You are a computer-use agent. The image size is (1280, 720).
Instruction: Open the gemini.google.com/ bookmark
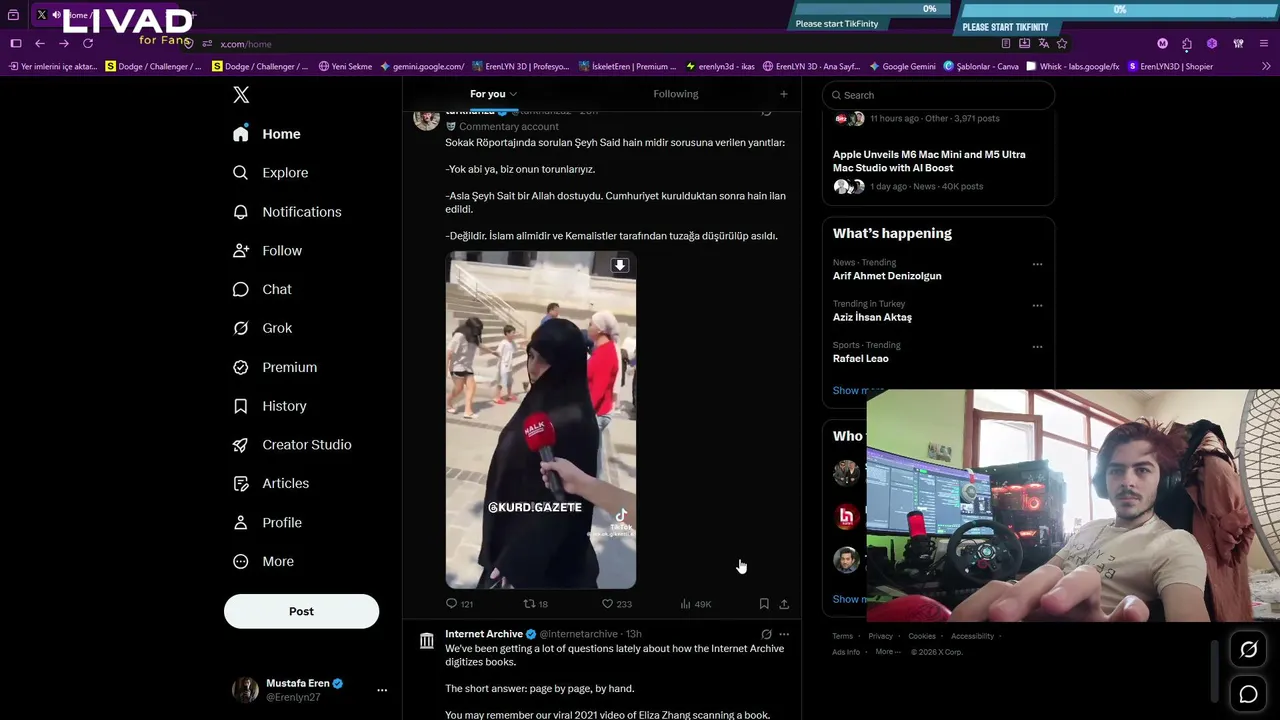tap(422, 67)
